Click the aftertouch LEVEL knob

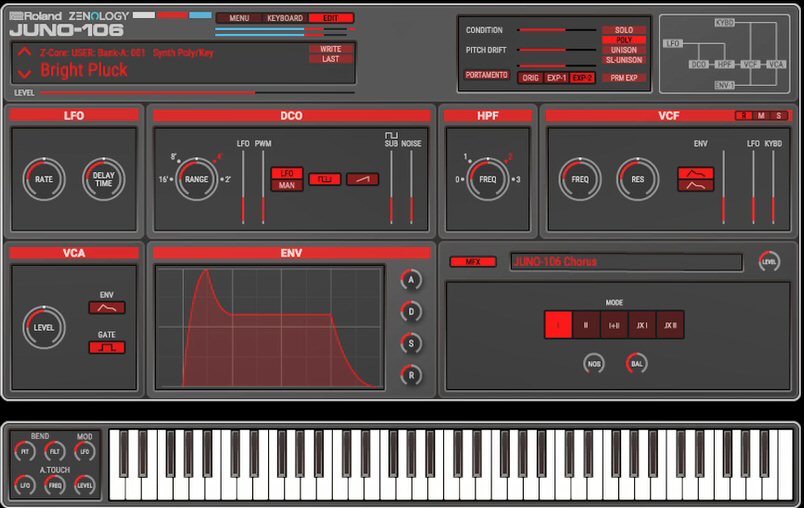(x=85, y=485)
